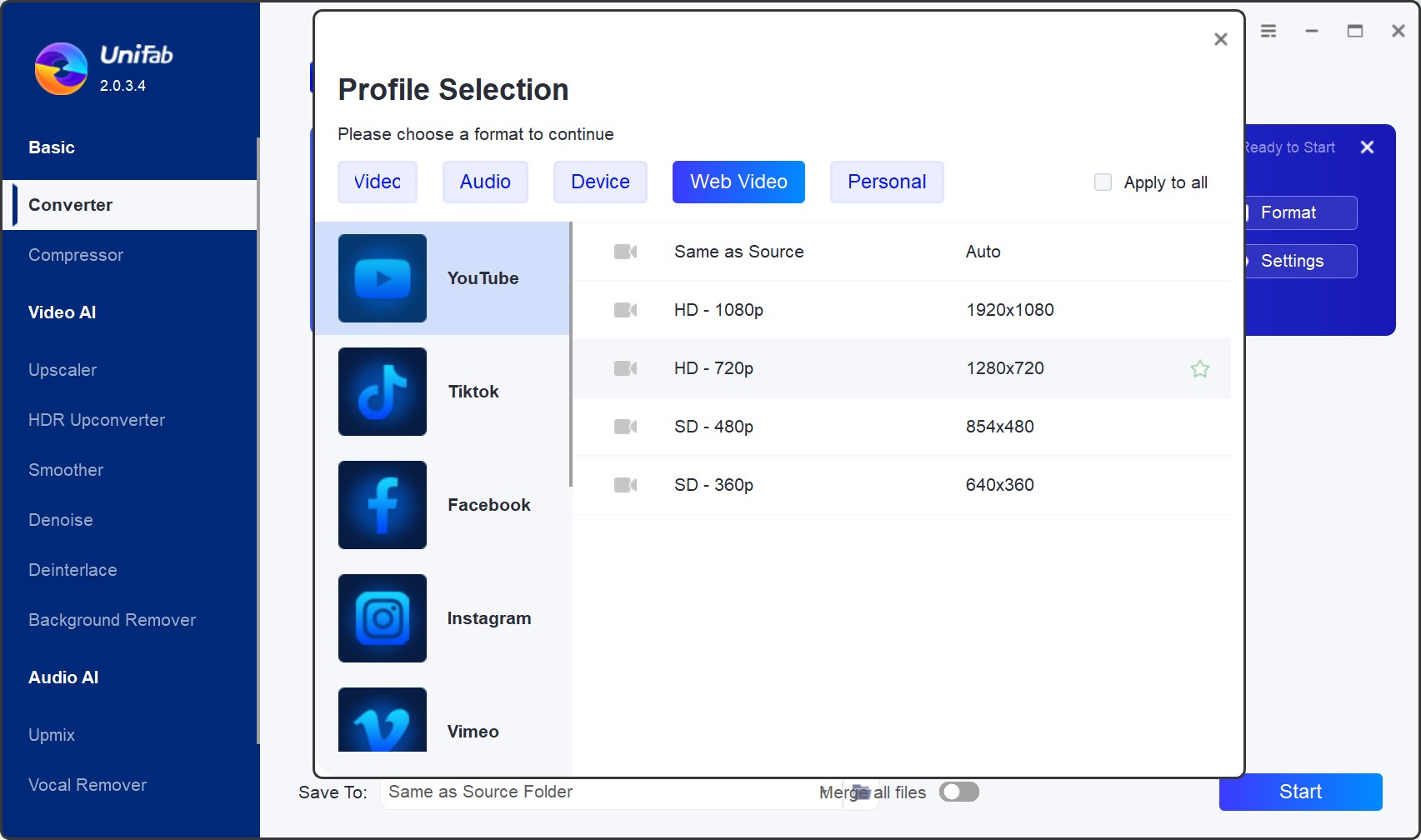Screen dimensions: 1421x840
Task: Pick the Instagram platform icon
Action: pyautogui.click(x=383, y=618)
